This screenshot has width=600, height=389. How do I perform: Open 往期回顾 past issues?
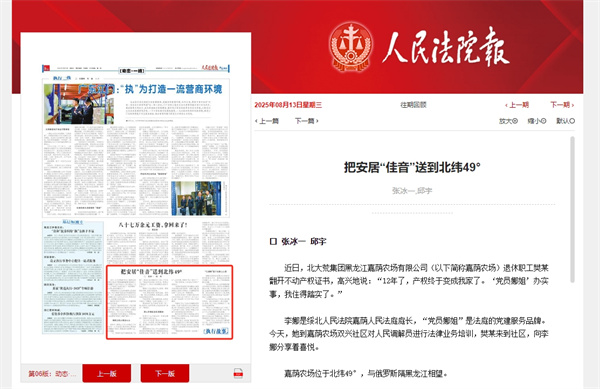click(x=413, y=105)
